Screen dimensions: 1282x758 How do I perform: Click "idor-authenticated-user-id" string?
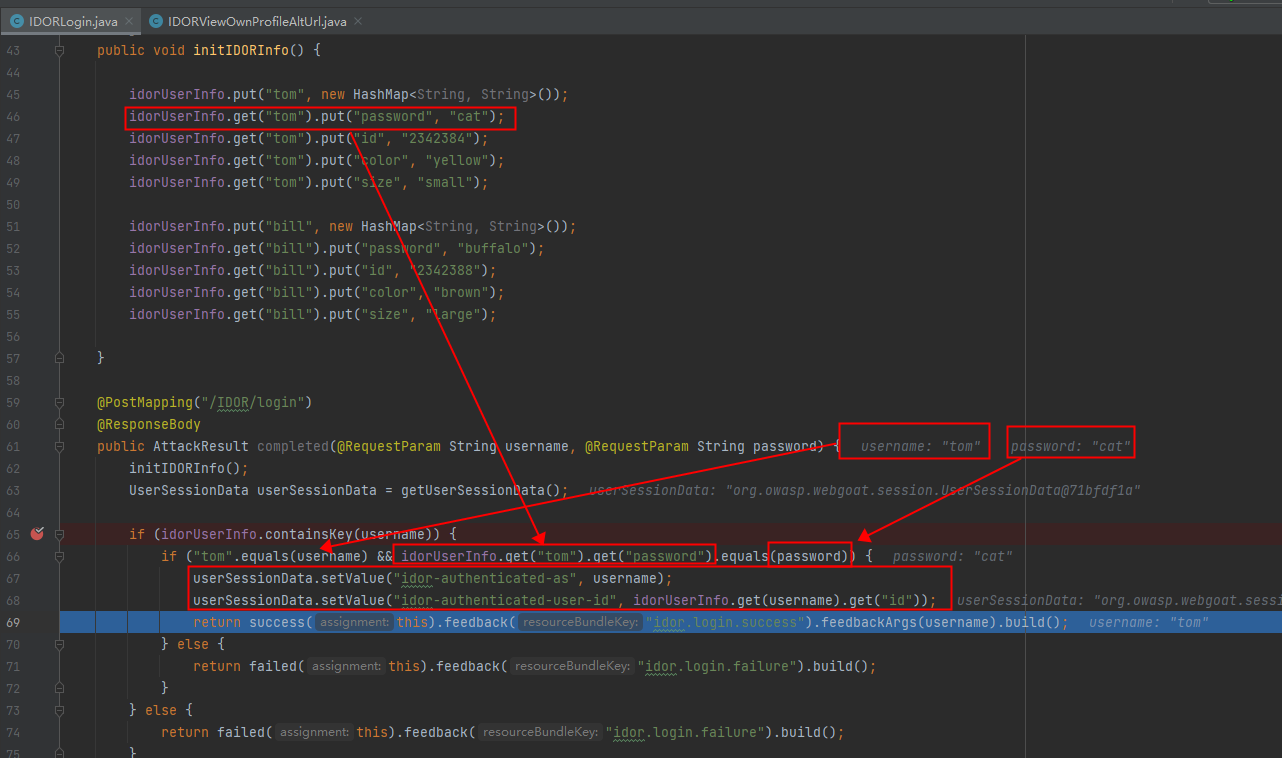click(508, 600)
